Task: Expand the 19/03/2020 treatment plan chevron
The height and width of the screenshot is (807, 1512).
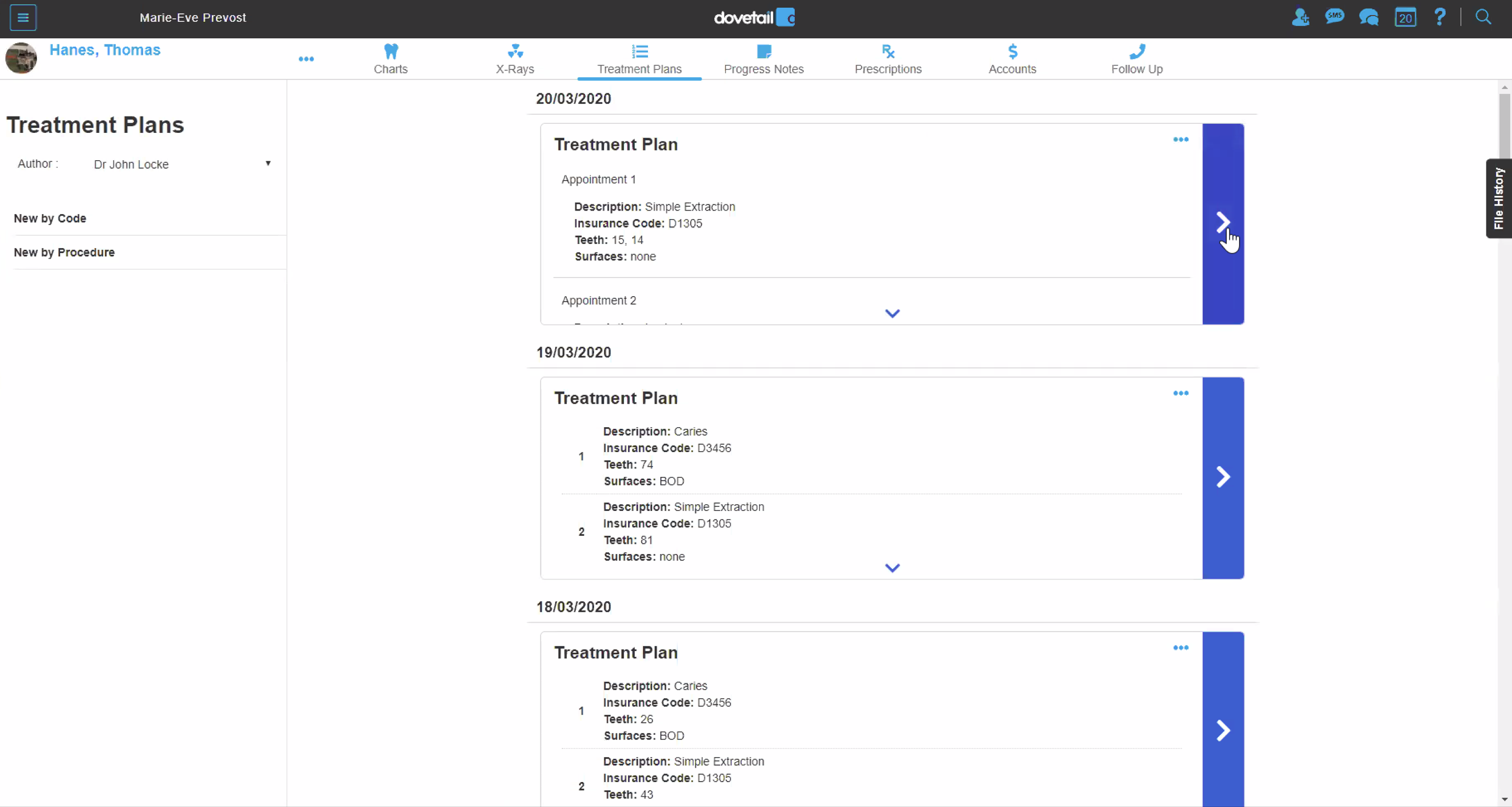Action: click(x=892, y=568)
